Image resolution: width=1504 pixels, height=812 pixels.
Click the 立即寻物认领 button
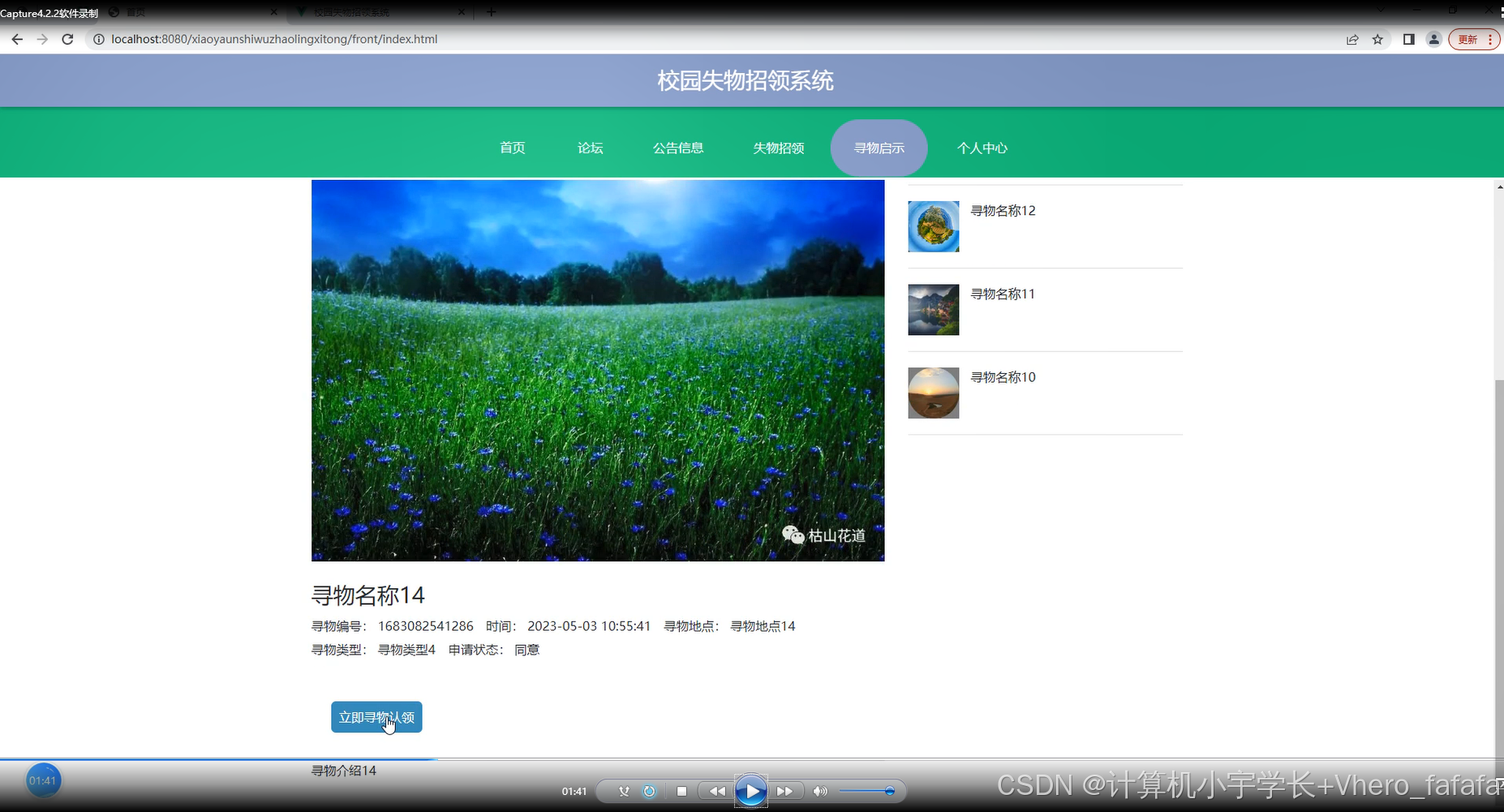point(376,717)
